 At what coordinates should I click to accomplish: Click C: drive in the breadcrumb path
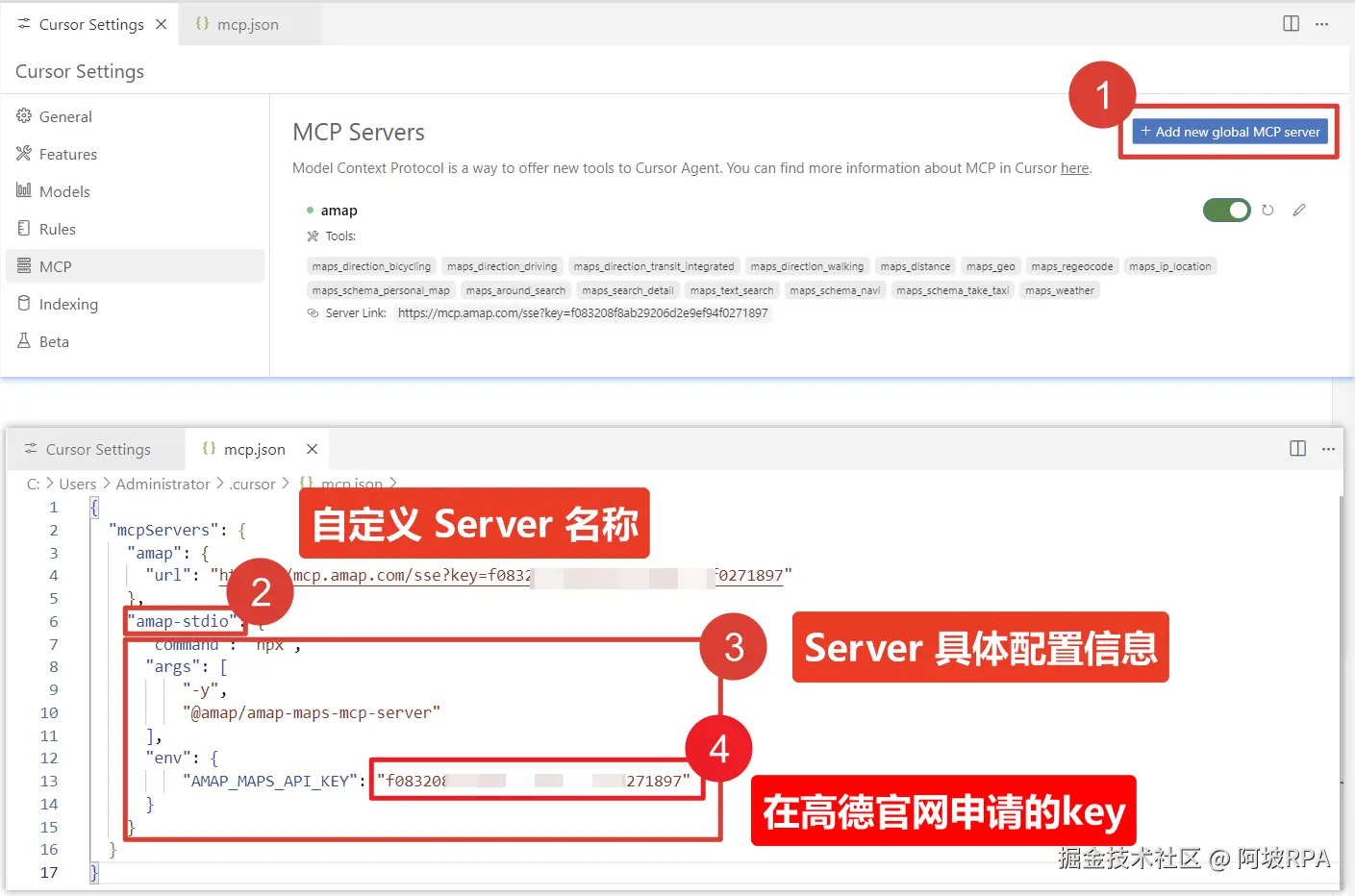[x=34, y=485]
